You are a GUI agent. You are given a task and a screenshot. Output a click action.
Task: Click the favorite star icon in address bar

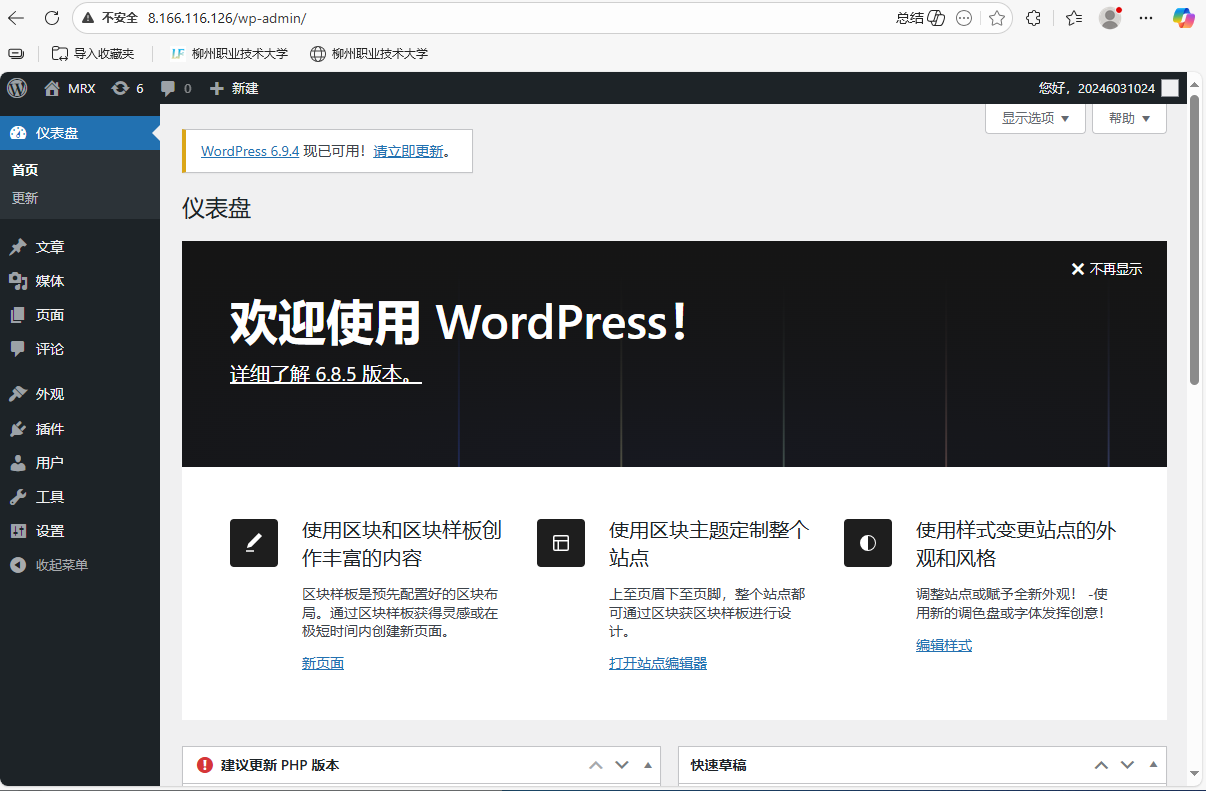pyautogui.click(x=997, y=18)
